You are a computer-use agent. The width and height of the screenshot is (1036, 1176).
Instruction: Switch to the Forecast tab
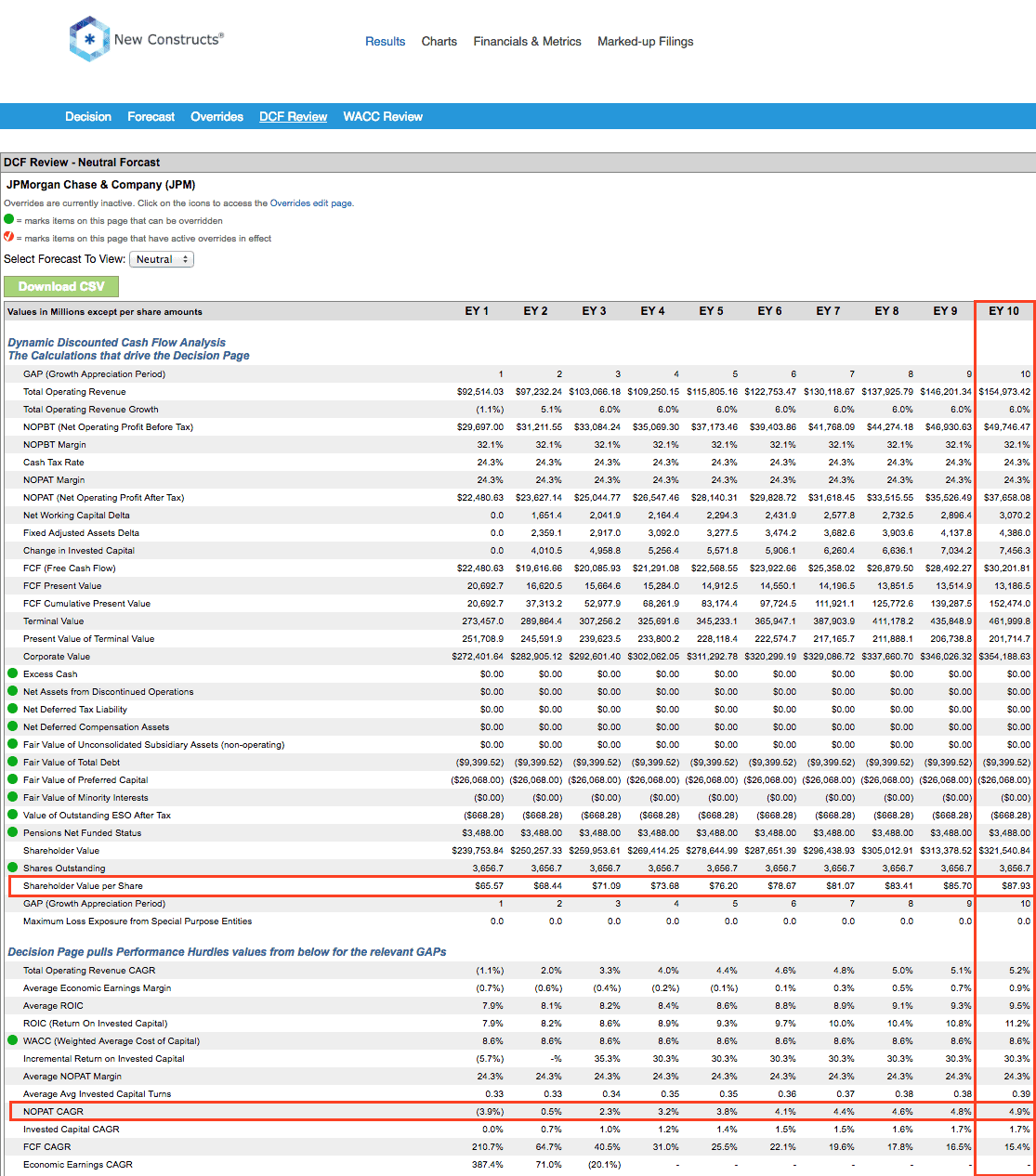point(151,116)
